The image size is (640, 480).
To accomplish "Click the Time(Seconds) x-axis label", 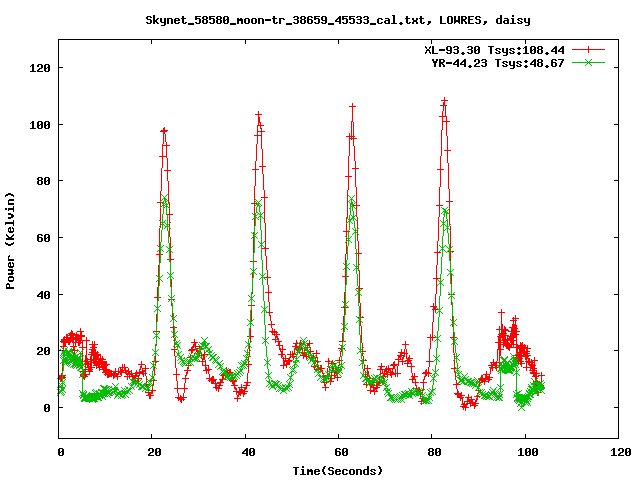I will (338, 471).
